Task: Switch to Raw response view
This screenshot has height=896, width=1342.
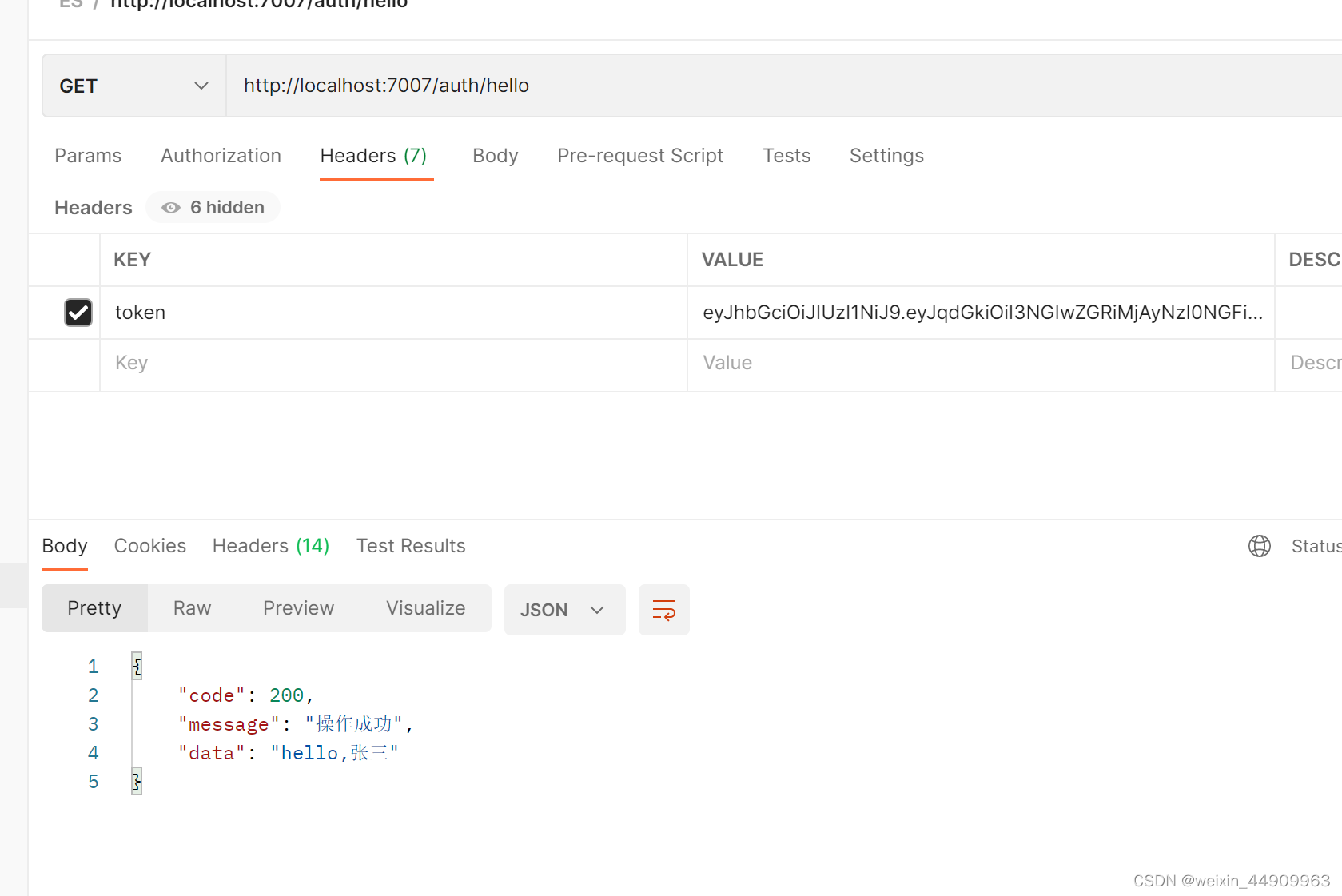Action: click(x=193, y=608)
